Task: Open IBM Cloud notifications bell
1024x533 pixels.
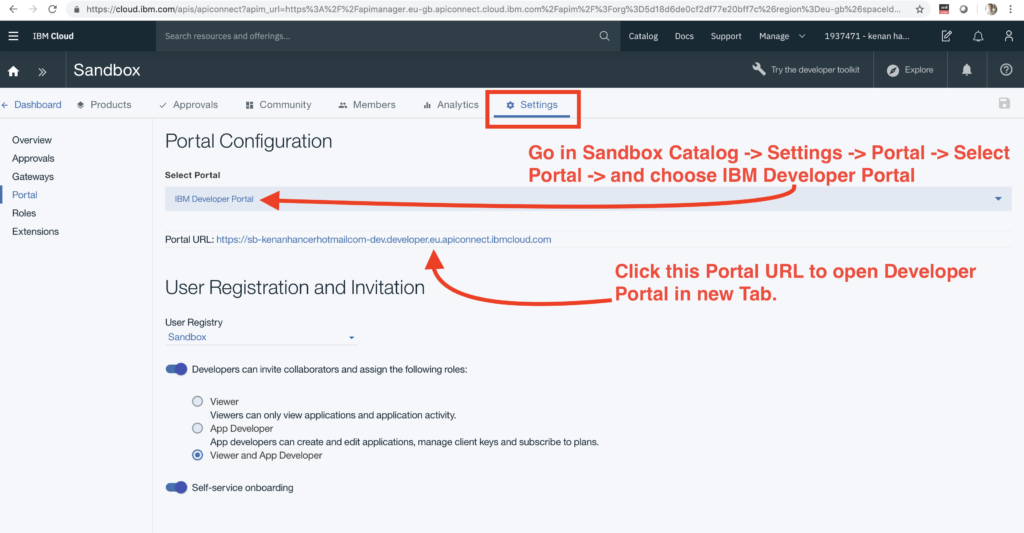Action: point(978,36)
